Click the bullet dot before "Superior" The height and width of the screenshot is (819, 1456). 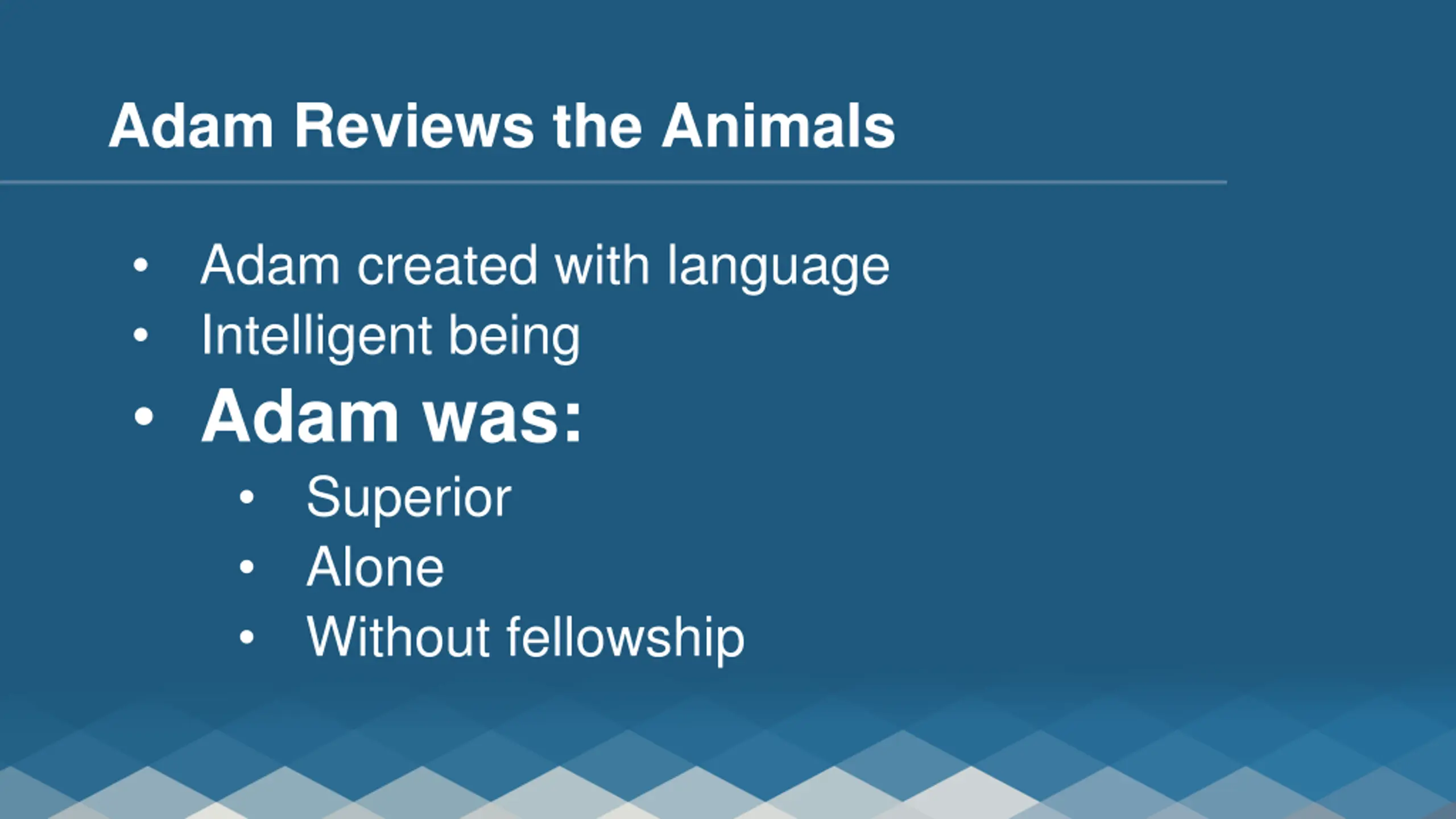point(246,497)
